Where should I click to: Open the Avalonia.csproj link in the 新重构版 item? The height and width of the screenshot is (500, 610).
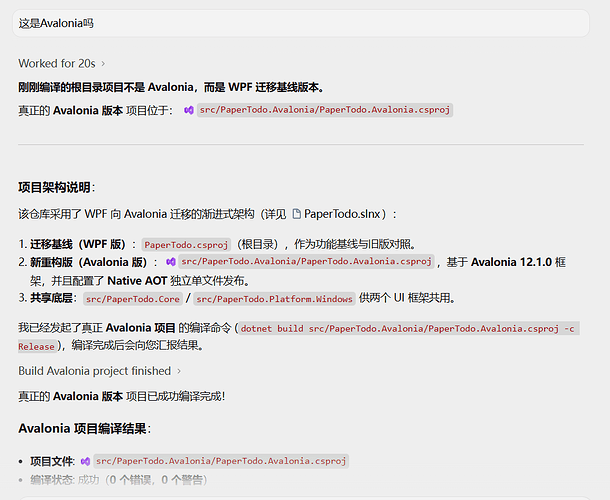307,261
